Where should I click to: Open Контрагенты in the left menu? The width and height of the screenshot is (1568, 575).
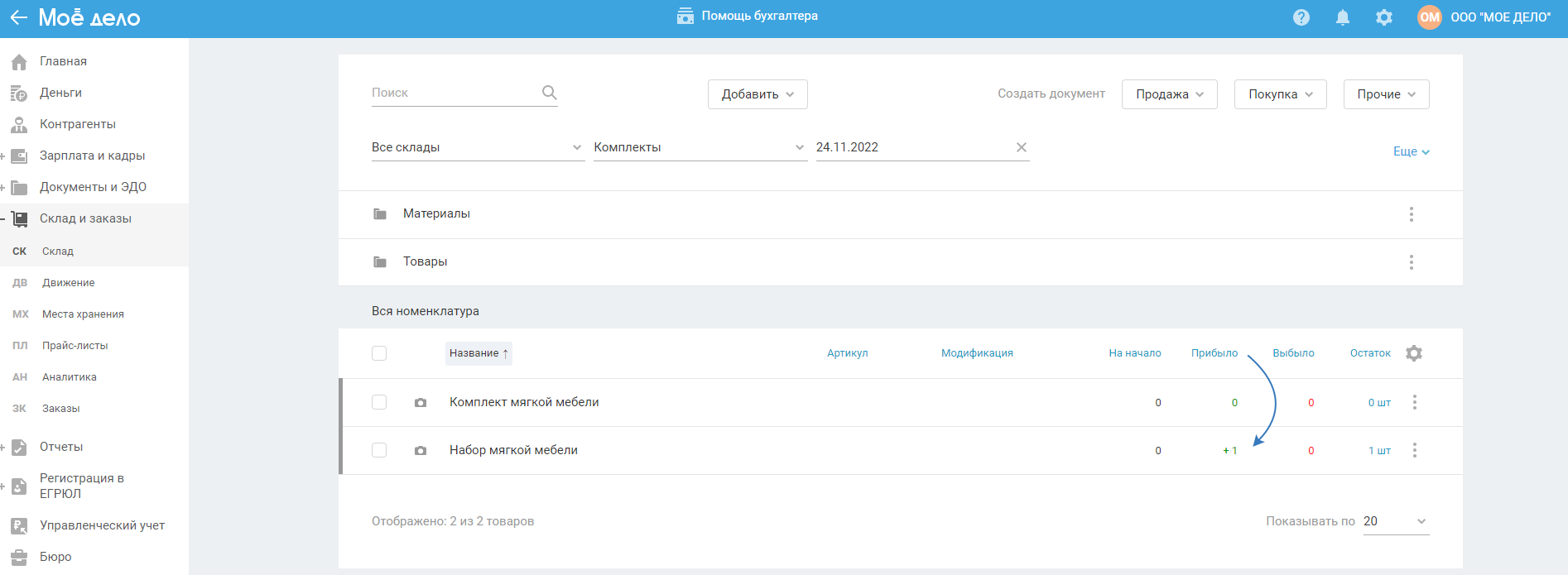[77, 124]
